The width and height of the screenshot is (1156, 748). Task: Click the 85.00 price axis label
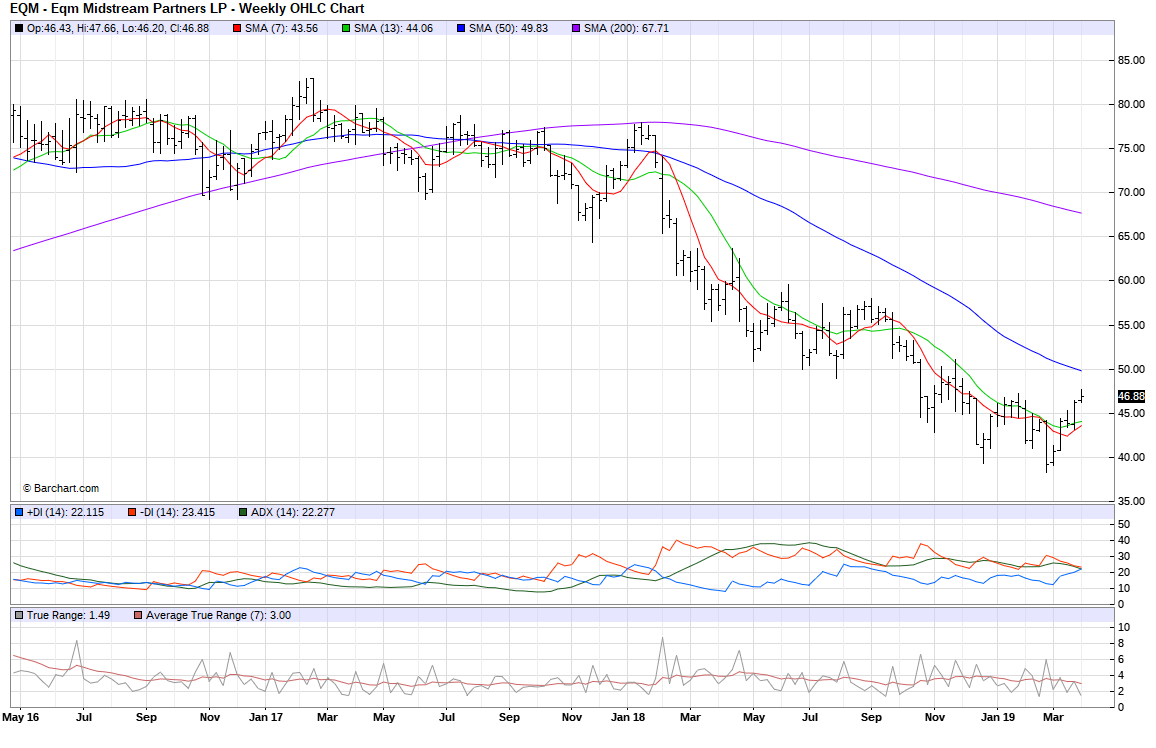coord(1132,60)
